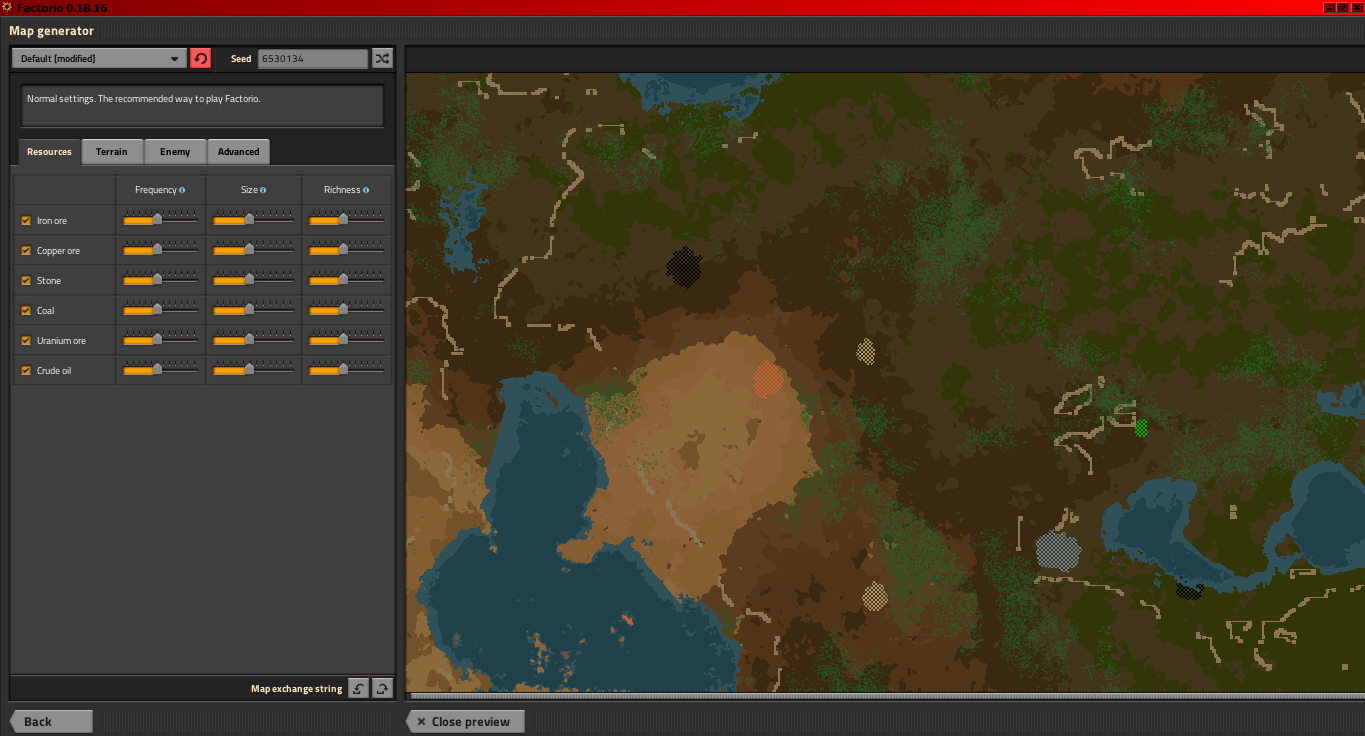The image size is (1365, 736).
Task: Randomize the map seed with shuffle icon
Action: [x=382, y=59]
